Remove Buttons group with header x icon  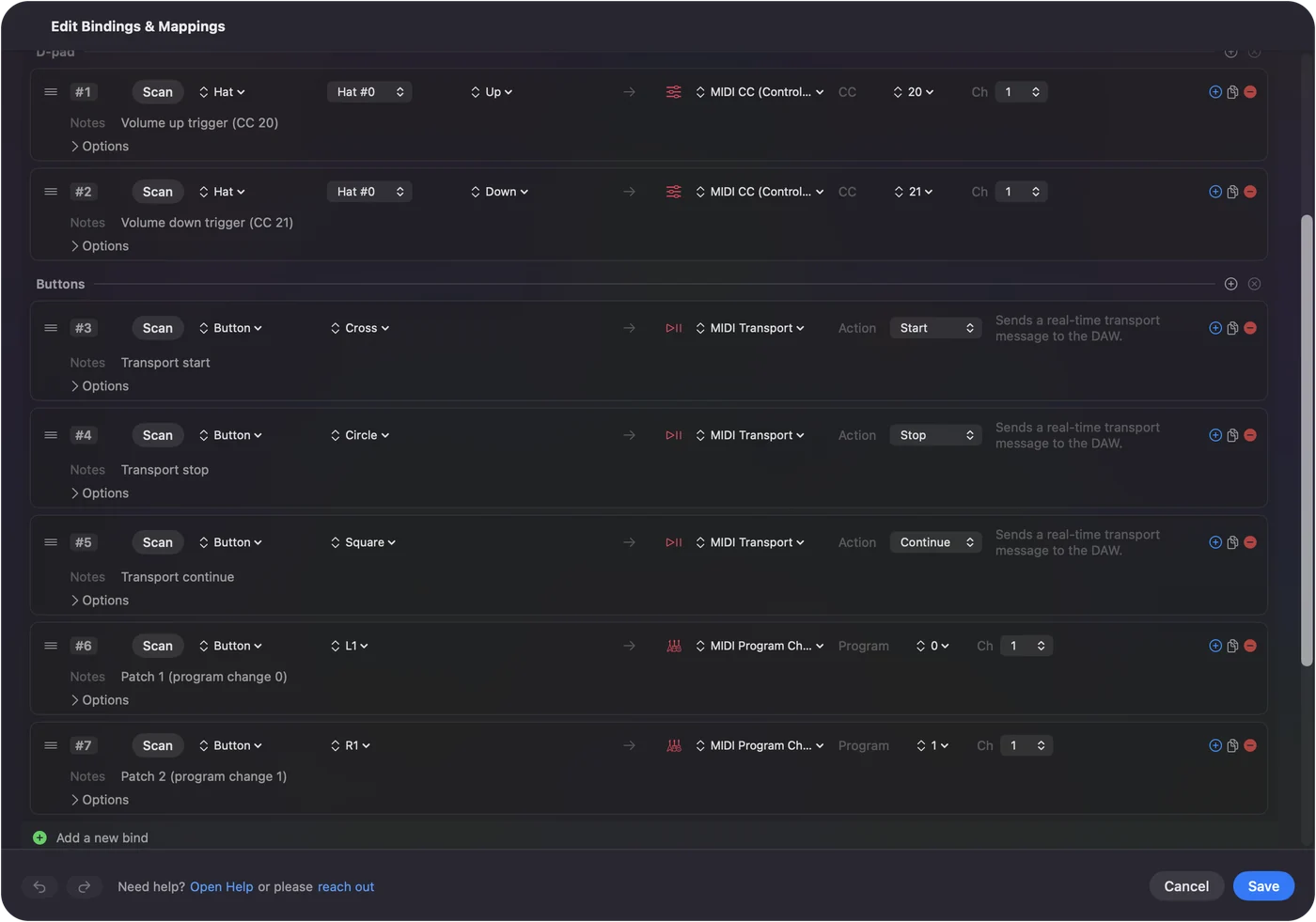pyautogui.click(x=1254, y=284)
